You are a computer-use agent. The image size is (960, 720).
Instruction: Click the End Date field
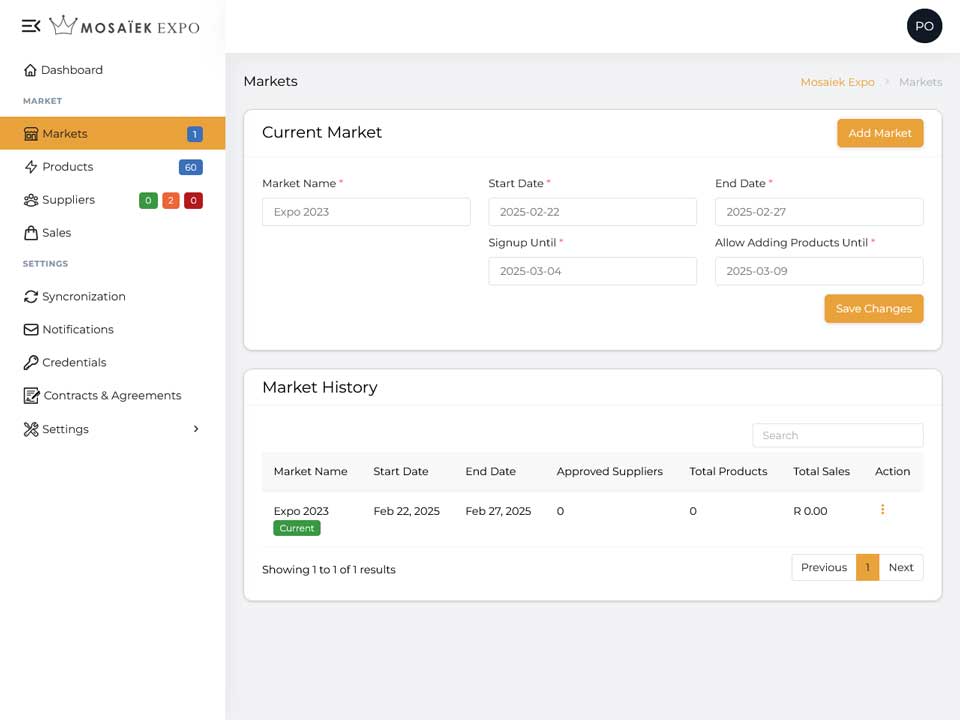coord(819,212)
